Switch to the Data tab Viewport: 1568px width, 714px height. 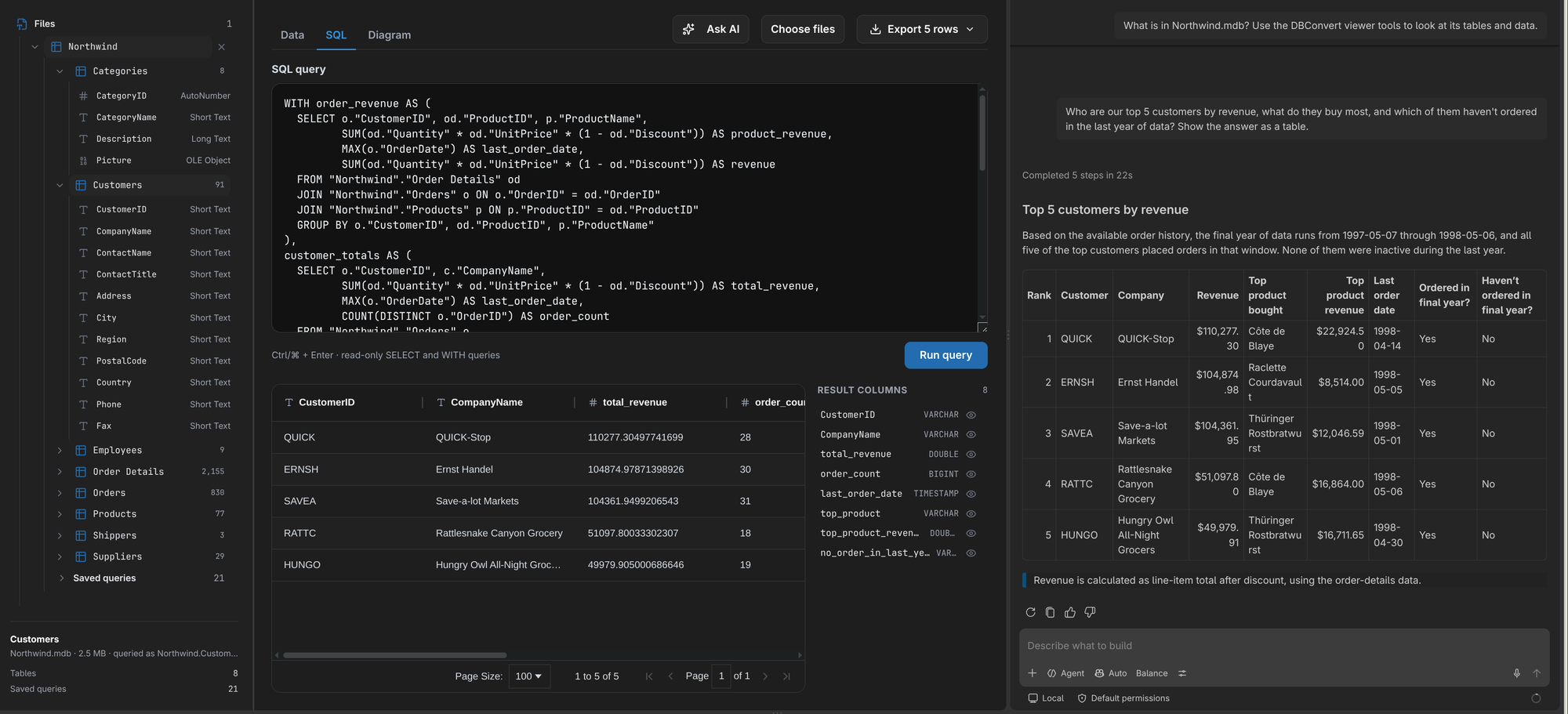292,35
